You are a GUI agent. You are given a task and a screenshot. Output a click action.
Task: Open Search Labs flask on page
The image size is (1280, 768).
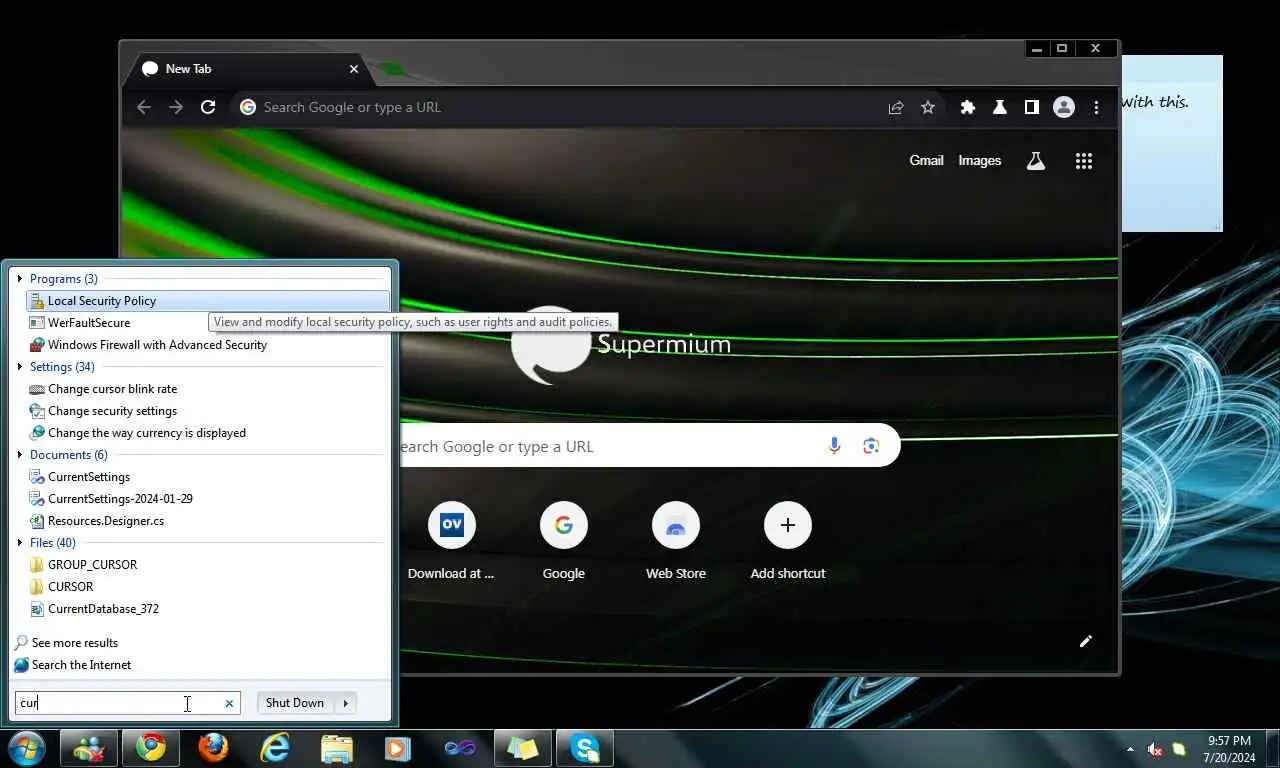(1036, 161)
